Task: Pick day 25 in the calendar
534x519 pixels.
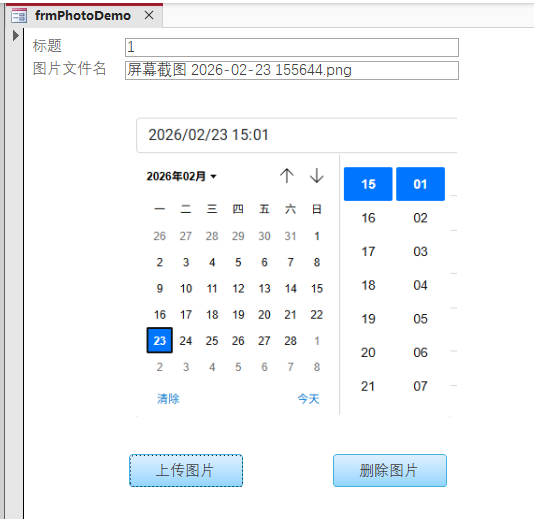Action: pyautogui.click(x=212, y=341)
